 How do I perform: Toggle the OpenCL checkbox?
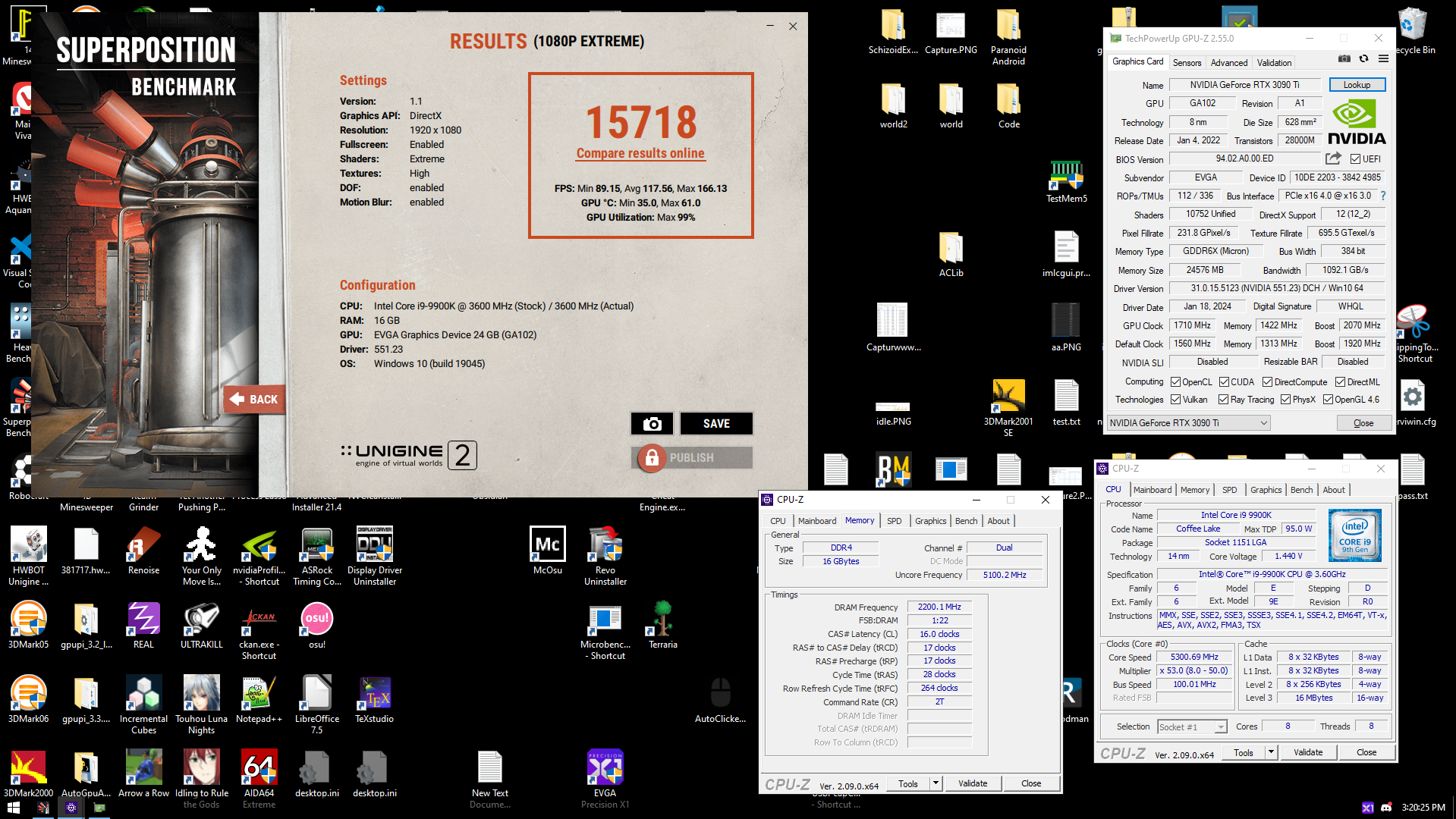pos(1175,382)
